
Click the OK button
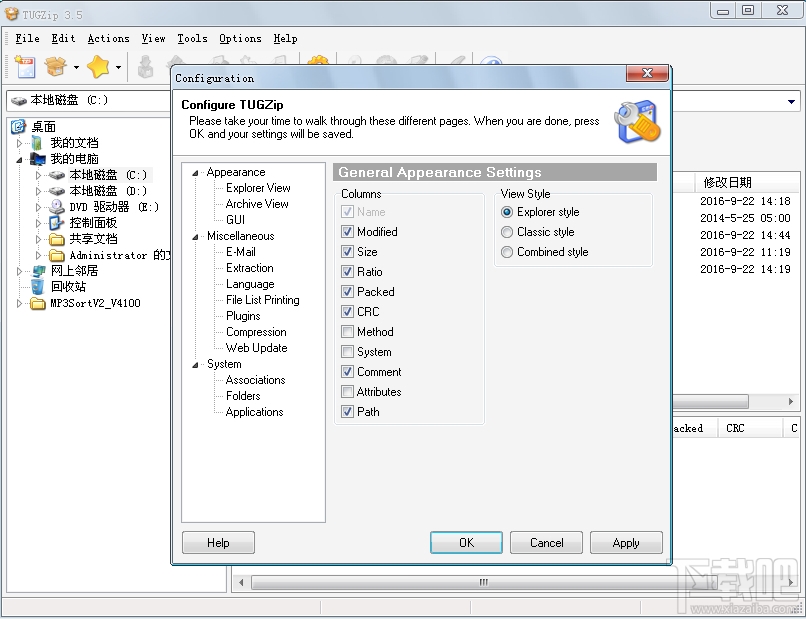[466, 542]
